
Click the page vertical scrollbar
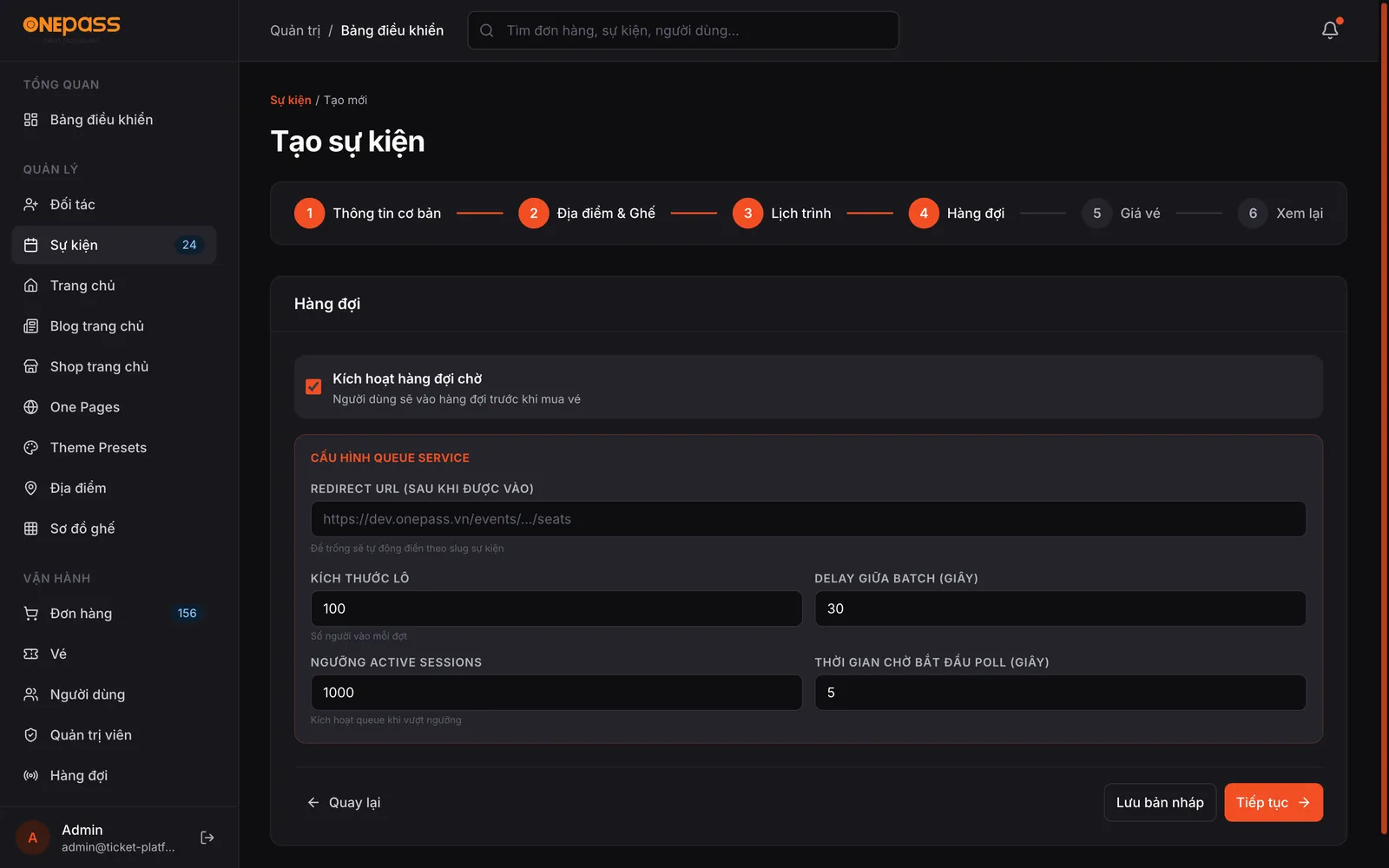pyautogui.click(x=1384, y=417)
